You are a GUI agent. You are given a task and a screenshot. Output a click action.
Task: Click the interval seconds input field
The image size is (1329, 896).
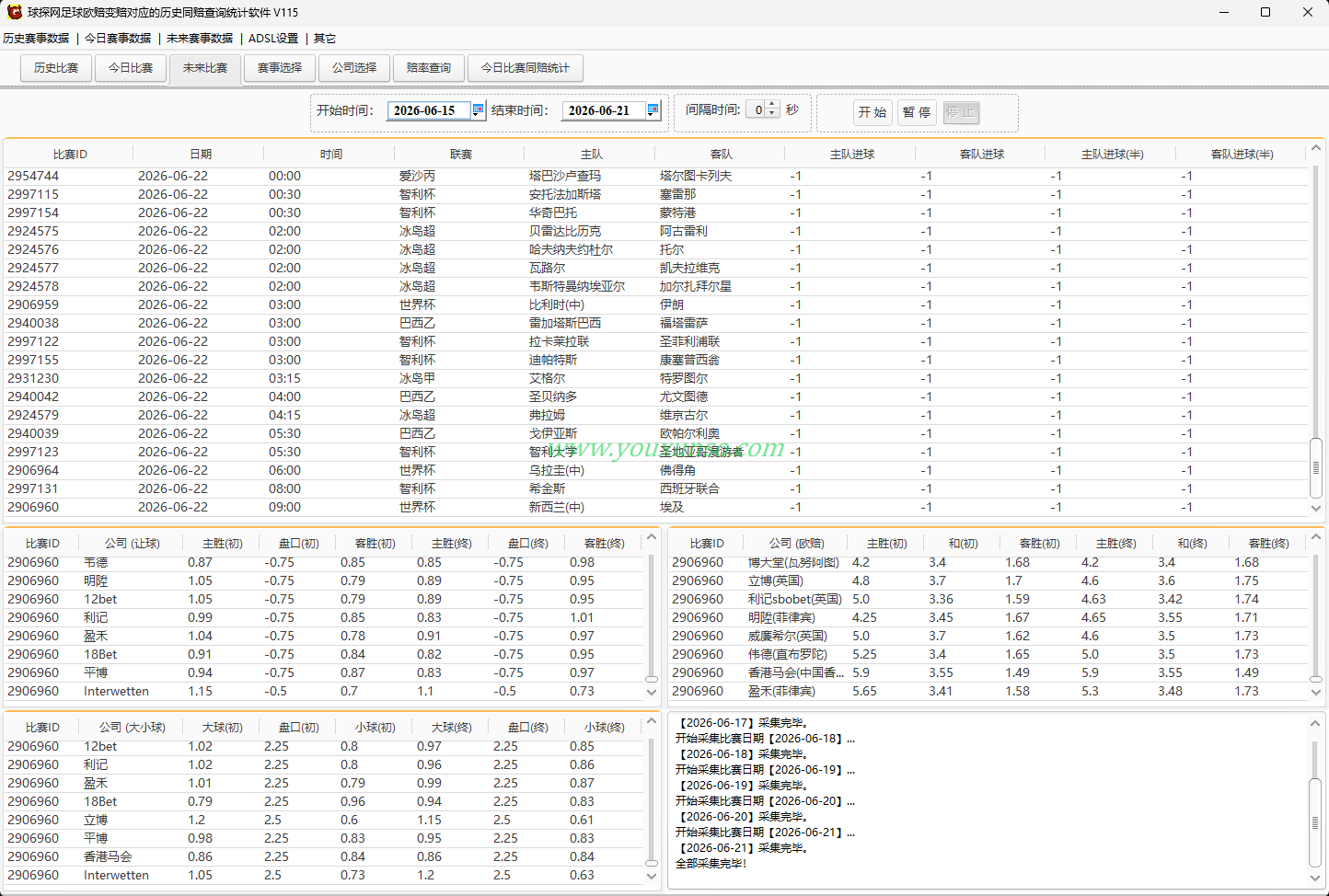tap(757, 109)
